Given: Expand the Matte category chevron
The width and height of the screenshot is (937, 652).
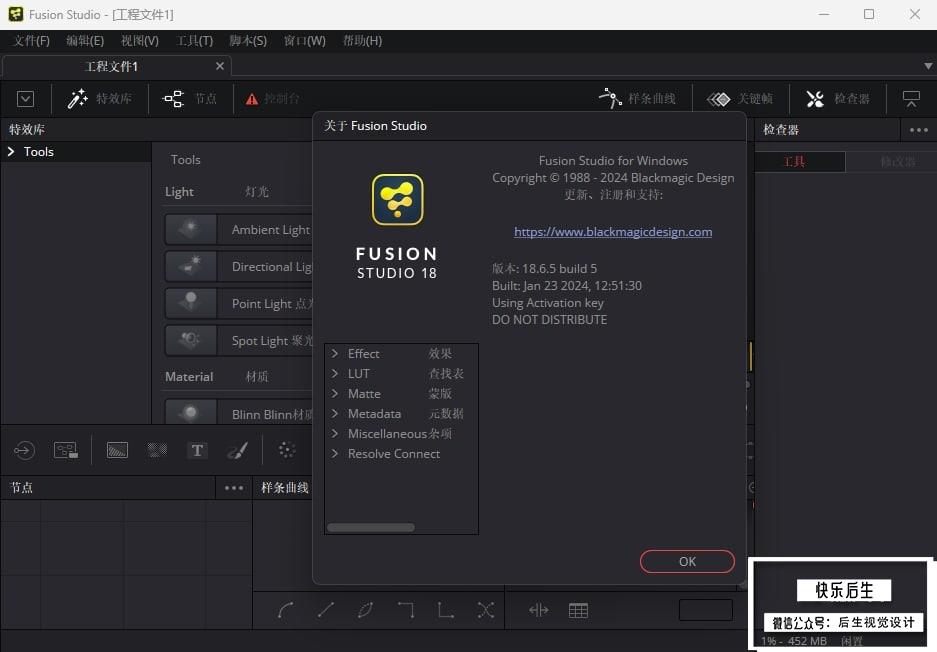Looking at the screenshot, I should pos(335,393).
